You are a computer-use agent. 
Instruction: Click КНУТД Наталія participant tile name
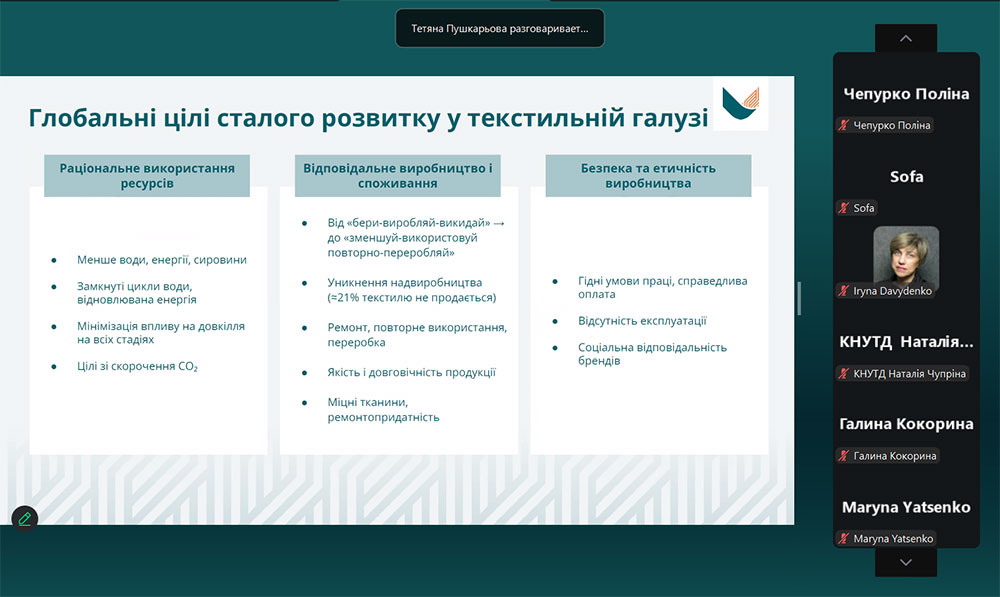tap(906, 342)
